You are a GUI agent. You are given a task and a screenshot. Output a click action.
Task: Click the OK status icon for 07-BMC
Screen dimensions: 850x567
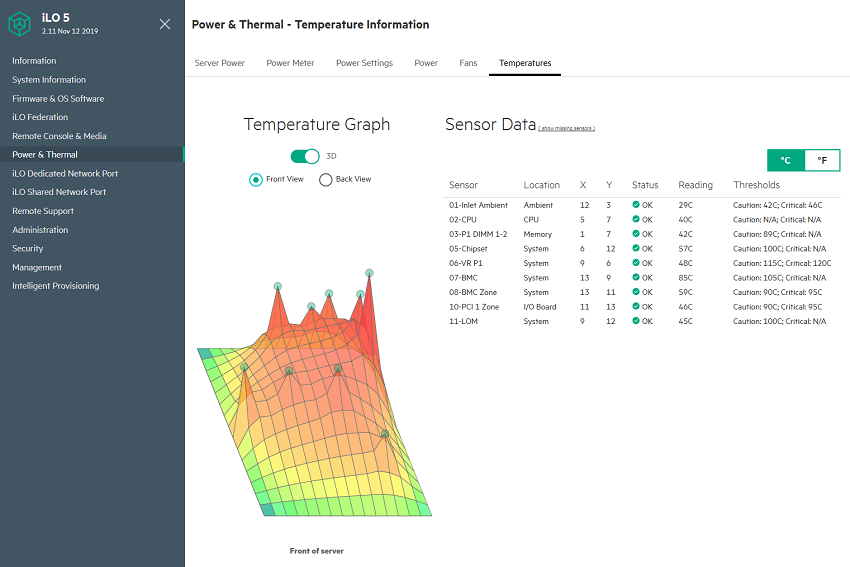(636, 278)
